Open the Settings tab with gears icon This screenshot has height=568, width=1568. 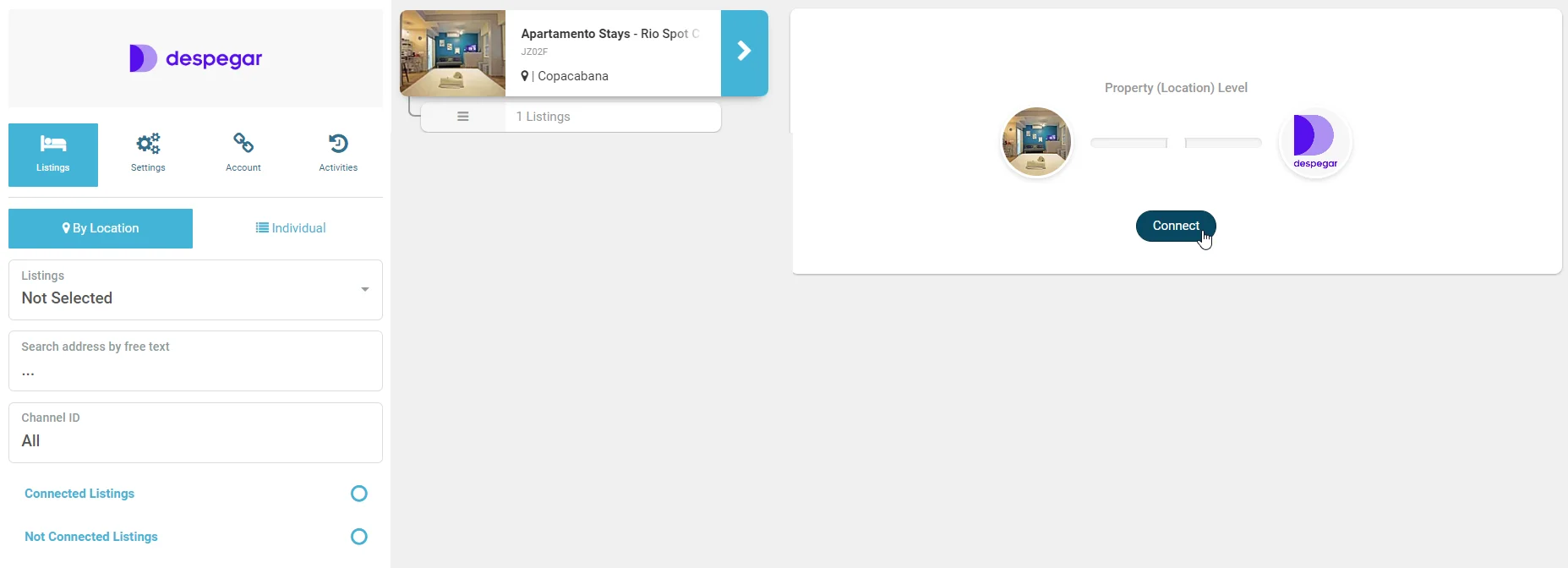point(148,155)
